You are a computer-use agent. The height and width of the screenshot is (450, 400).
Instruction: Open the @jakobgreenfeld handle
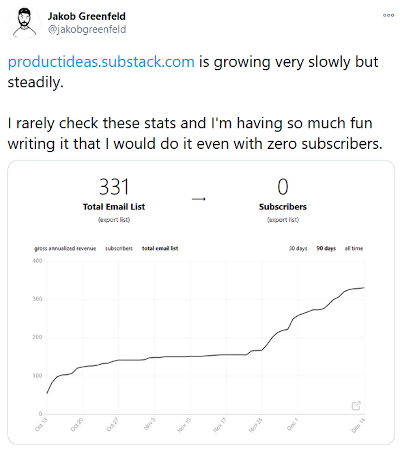87,30
